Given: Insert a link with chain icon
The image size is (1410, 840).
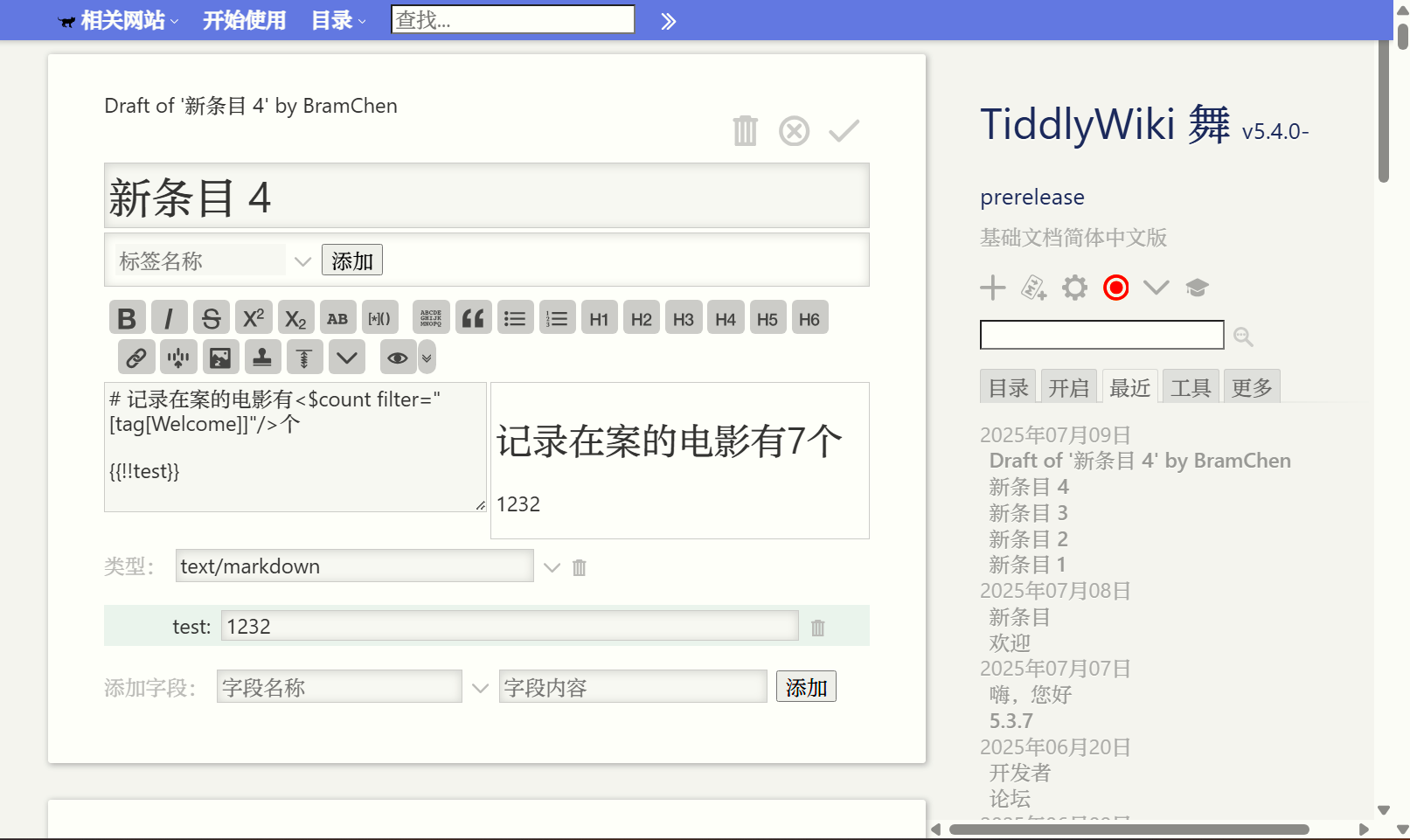Looking at the screenshot, I should coord(136,357).
